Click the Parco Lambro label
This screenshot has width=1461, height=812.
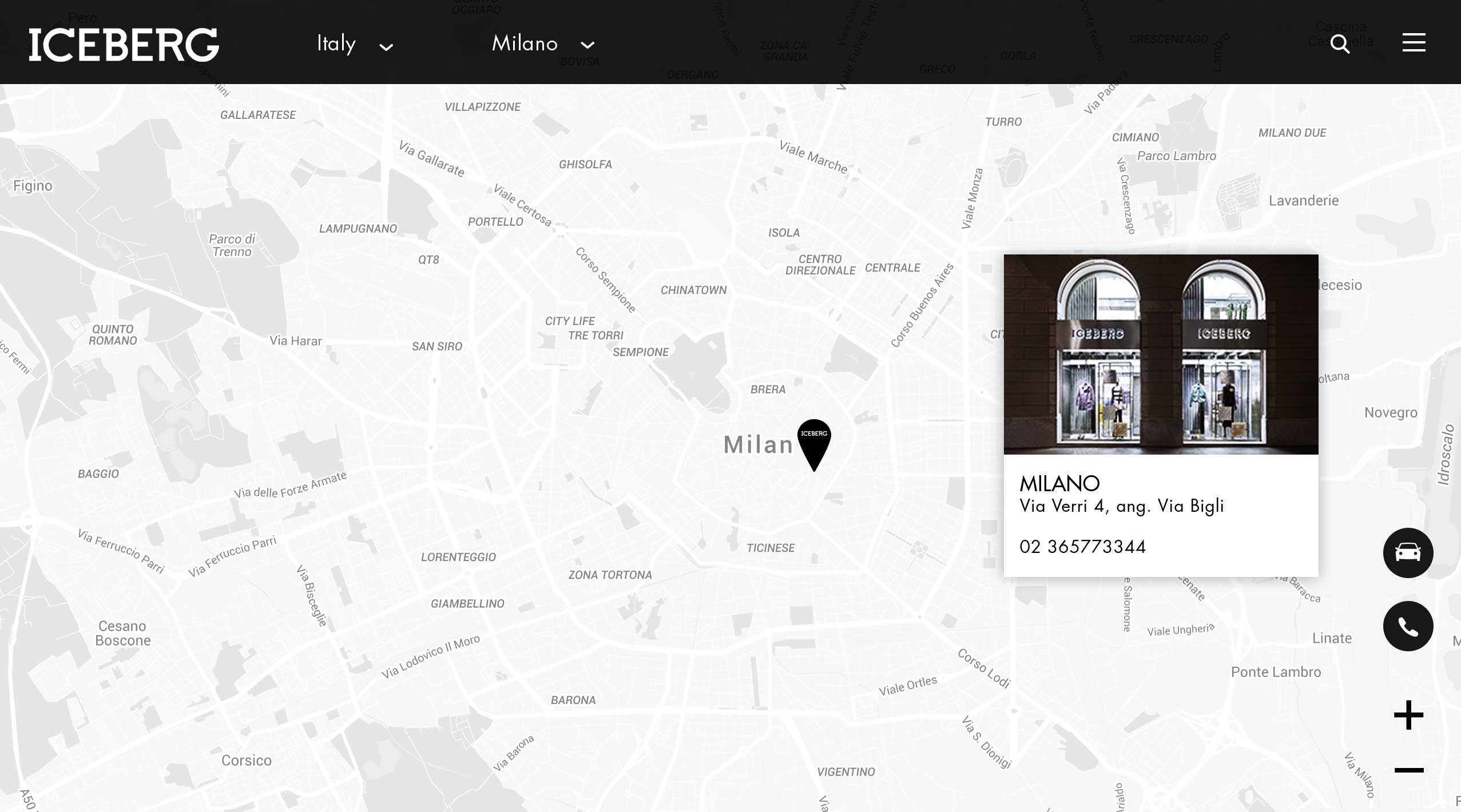tap(1177, 156)
